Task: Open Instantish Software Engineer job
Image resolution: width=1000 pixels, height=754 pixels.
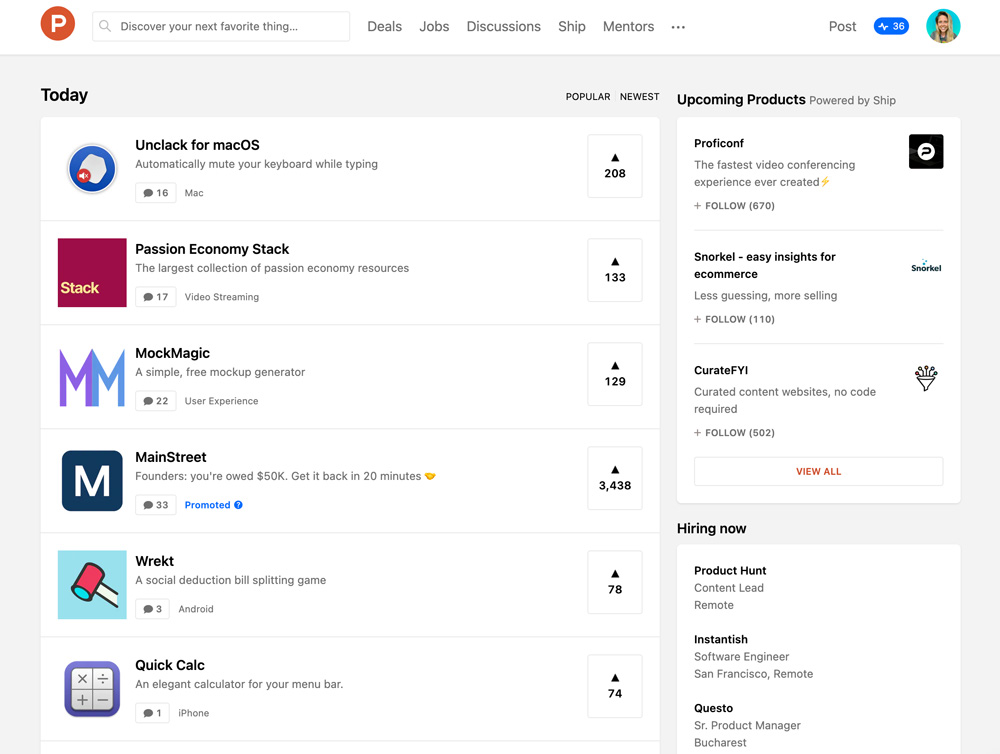Action: point(753,656)
